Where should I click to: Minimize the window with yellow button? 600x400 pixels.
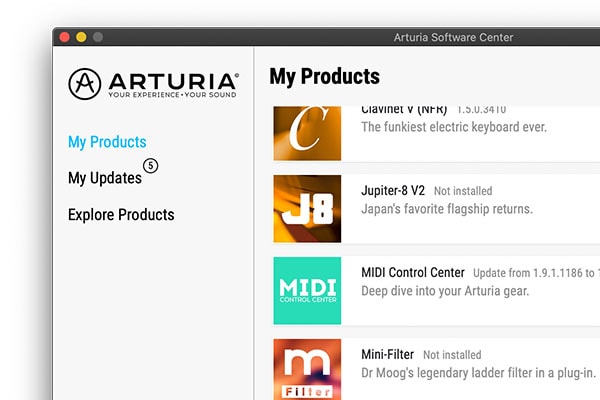pyautogui.click(x=81, y=37)
